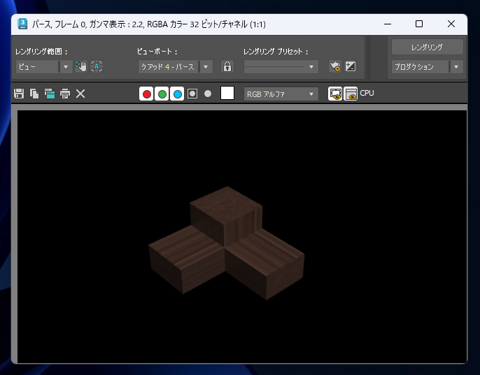Maximize the rendered frame window
This screenshot has width=480, height=375.
coord(419,24)
